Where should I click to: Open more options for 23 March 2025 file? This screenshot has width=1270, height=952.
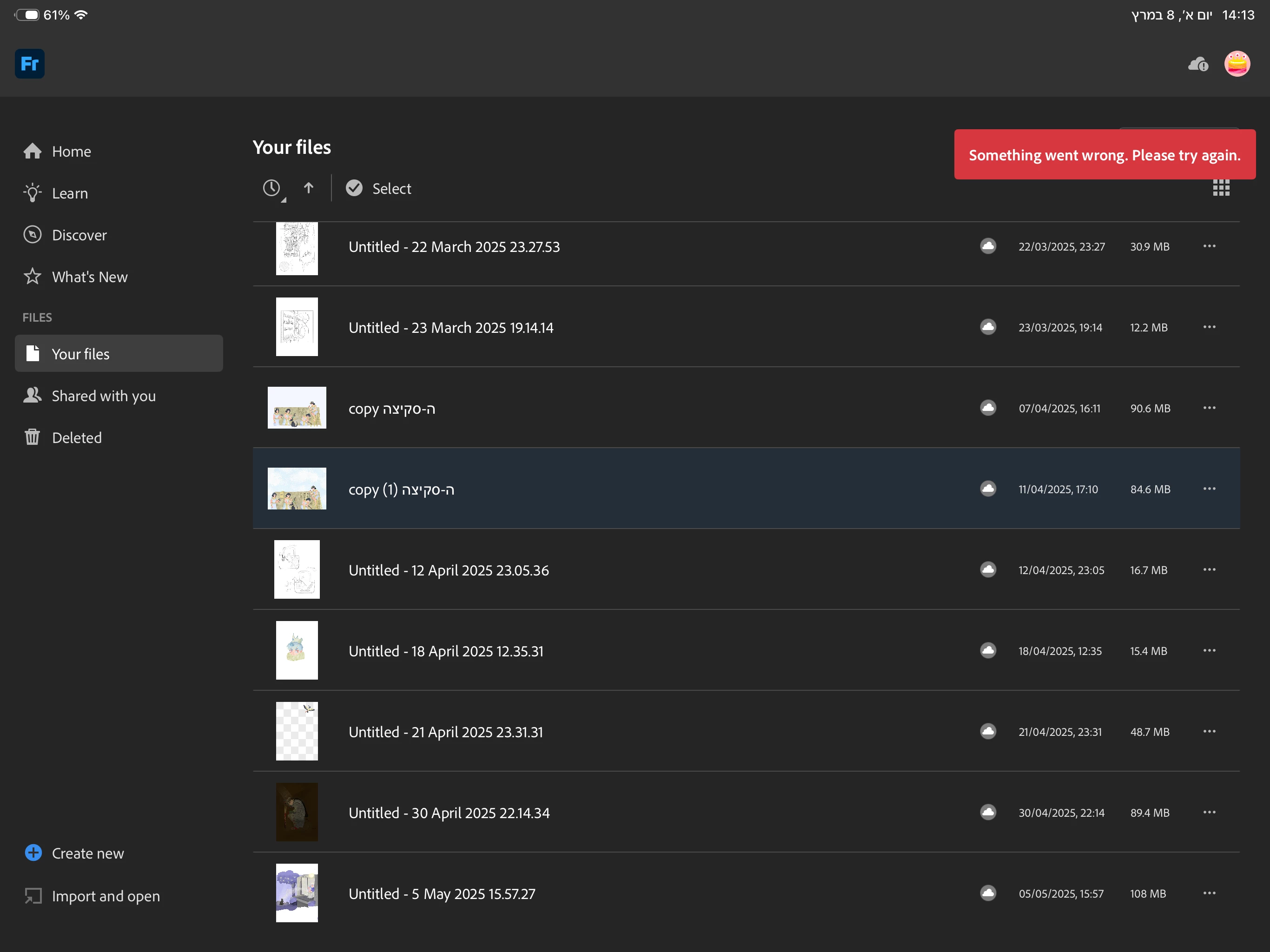(x=1209, y=327)
